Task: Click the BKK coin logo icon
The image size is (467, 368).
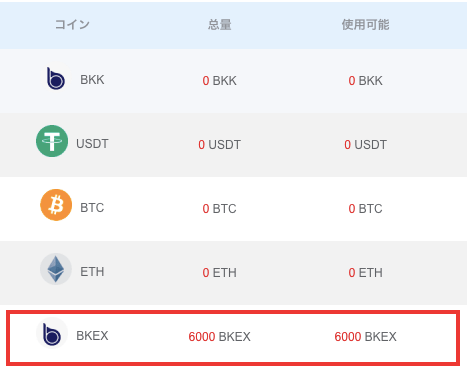Action: 56,79
